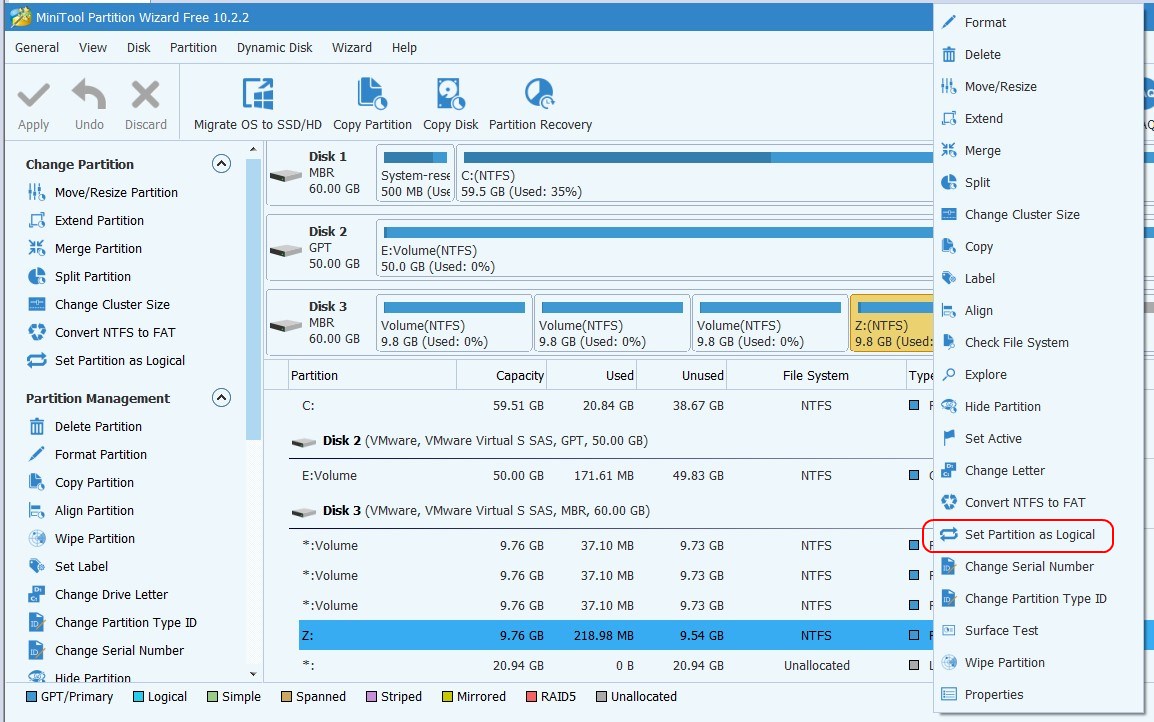The height and width of the screenshot is (722, 1154).
Task: Choose Move/Resize in context menu
Action: pyautogui.click(x=1038, y=87)
